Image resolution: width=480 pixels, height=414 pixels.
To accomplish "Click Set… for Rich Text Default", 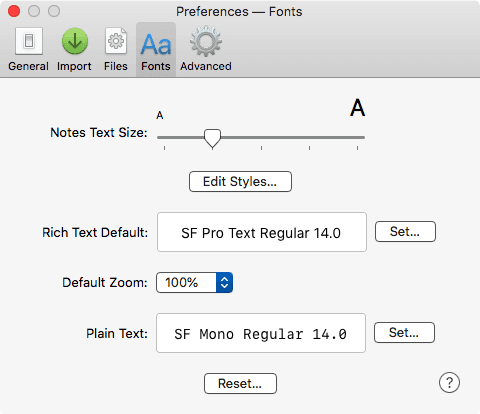I will coord(405,231).
